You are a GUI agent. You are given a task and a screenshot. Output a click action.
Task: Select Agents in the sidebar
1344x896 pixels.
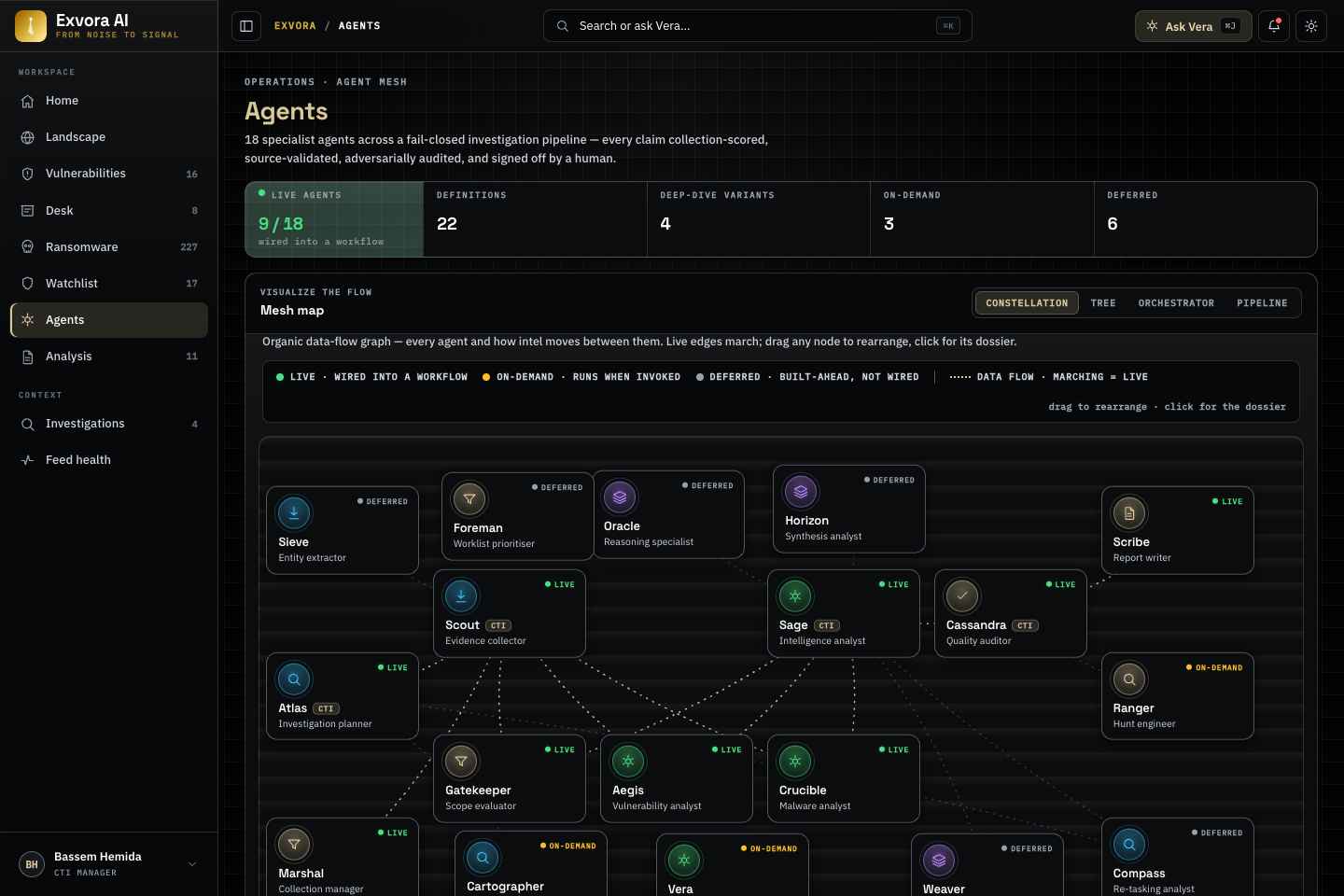109,320
